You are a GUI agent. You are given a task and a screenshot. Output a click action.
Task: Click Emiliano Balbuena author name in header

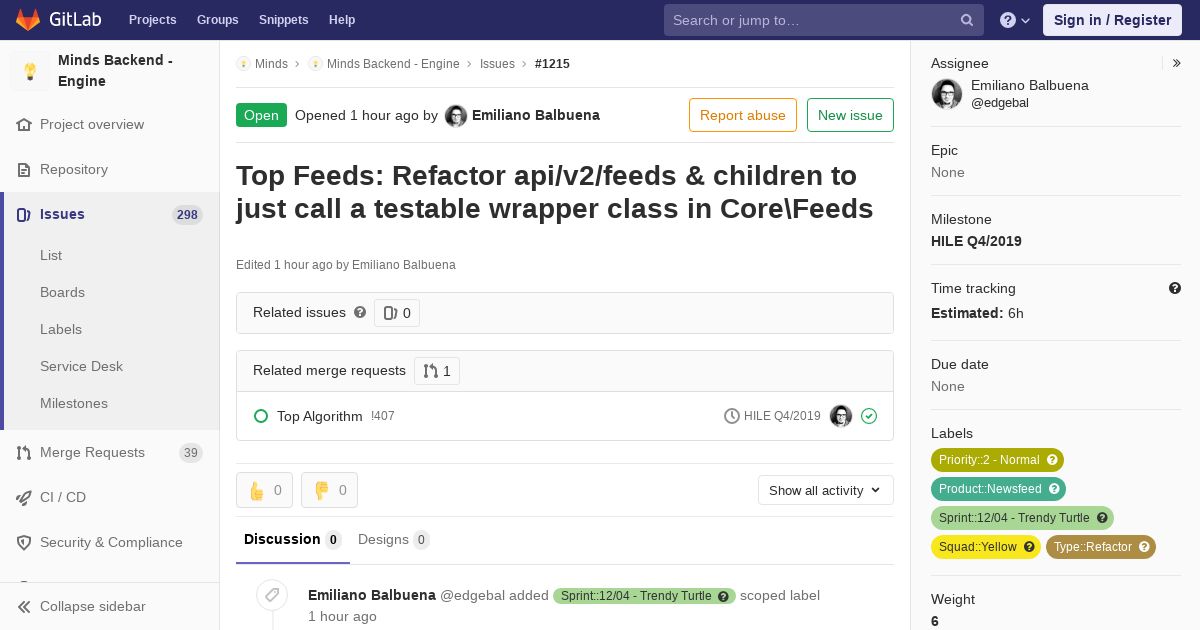(x=536, y=115)
